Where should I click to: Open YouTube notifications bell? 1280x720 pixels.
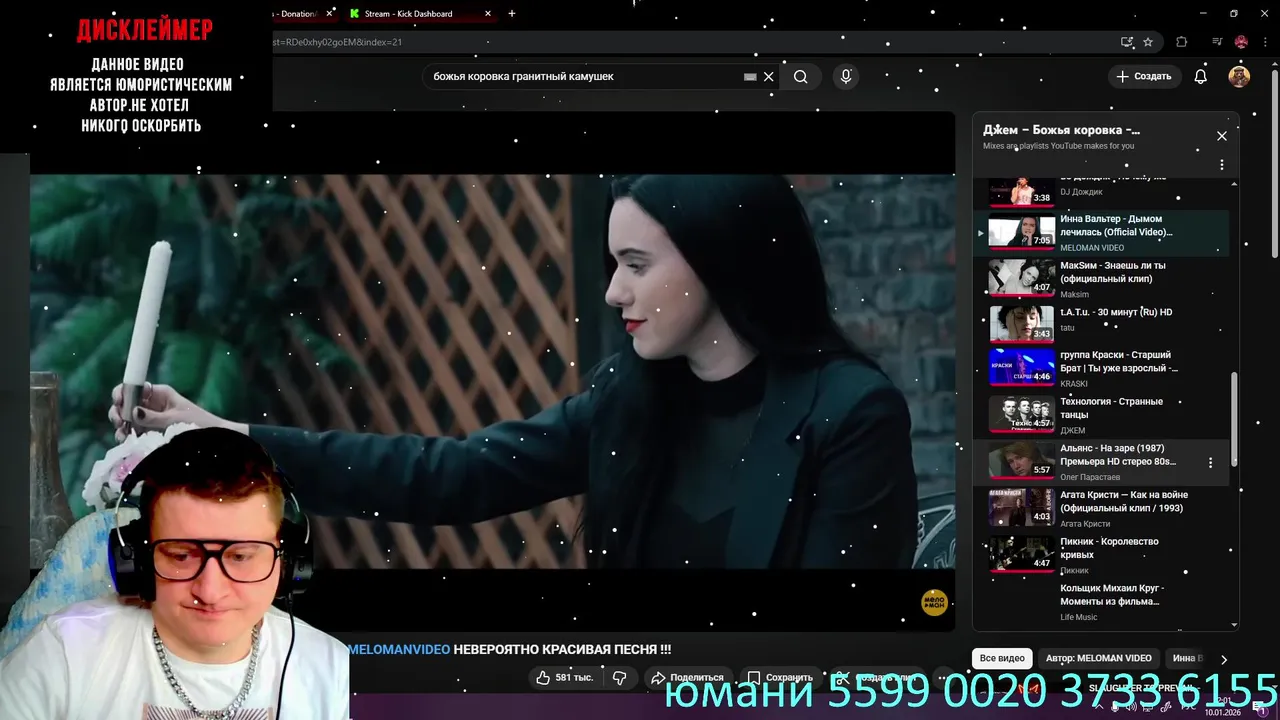coord(1201,76)
